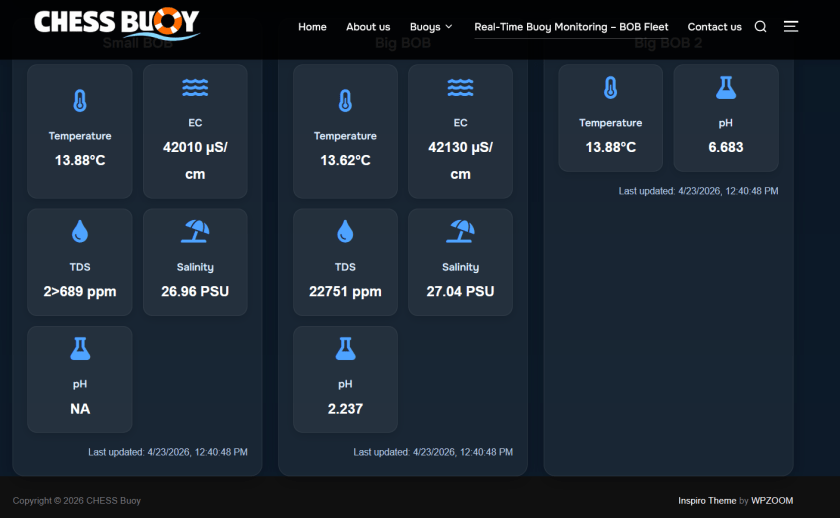Click the Inspiro Theme footer link
The image size is (840, 518).
point(706,500)
